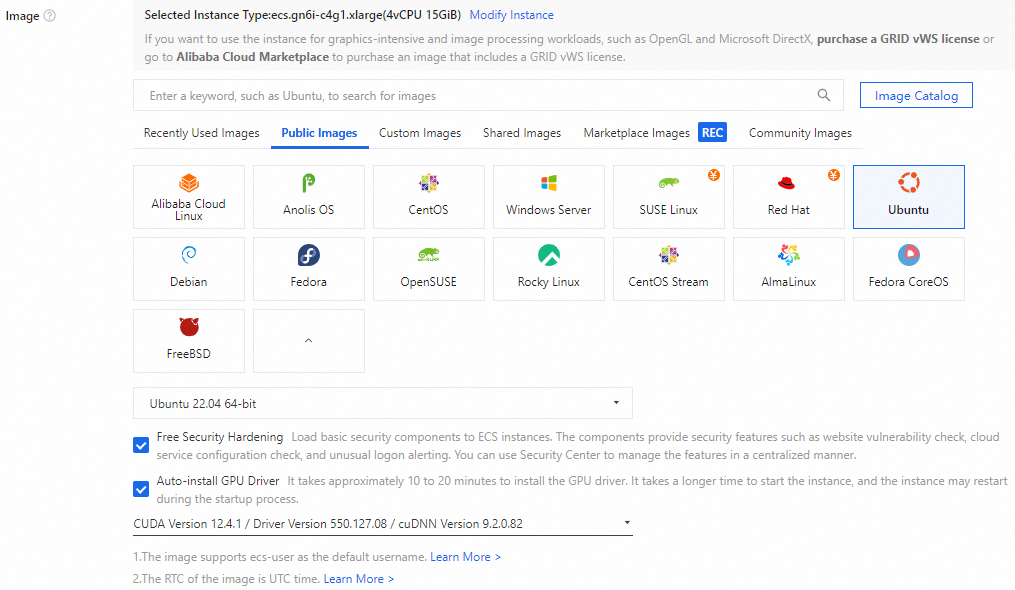
Task: Switch to Custom Images tab
Action: 420,133
